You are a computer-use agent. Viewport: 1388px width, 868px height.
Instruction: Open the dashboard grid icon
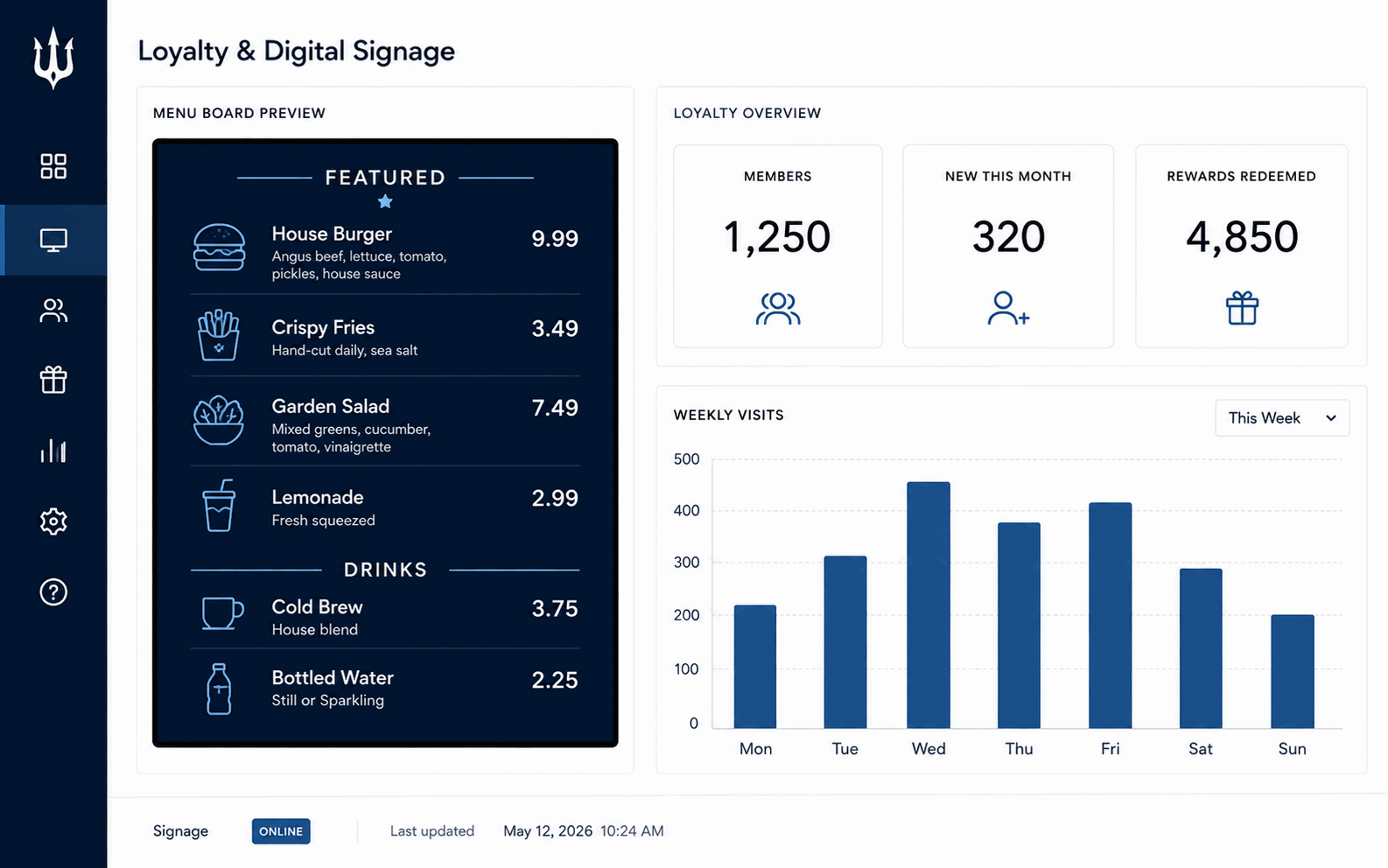coord(53,166)
